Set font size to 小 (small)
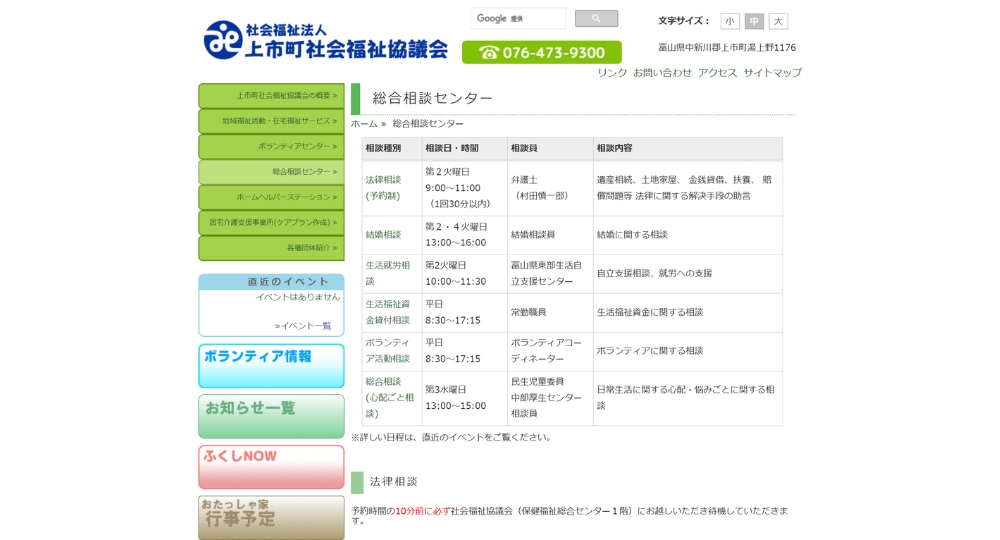The width and height of the screenshot is (1000, 540). point(730,21)
